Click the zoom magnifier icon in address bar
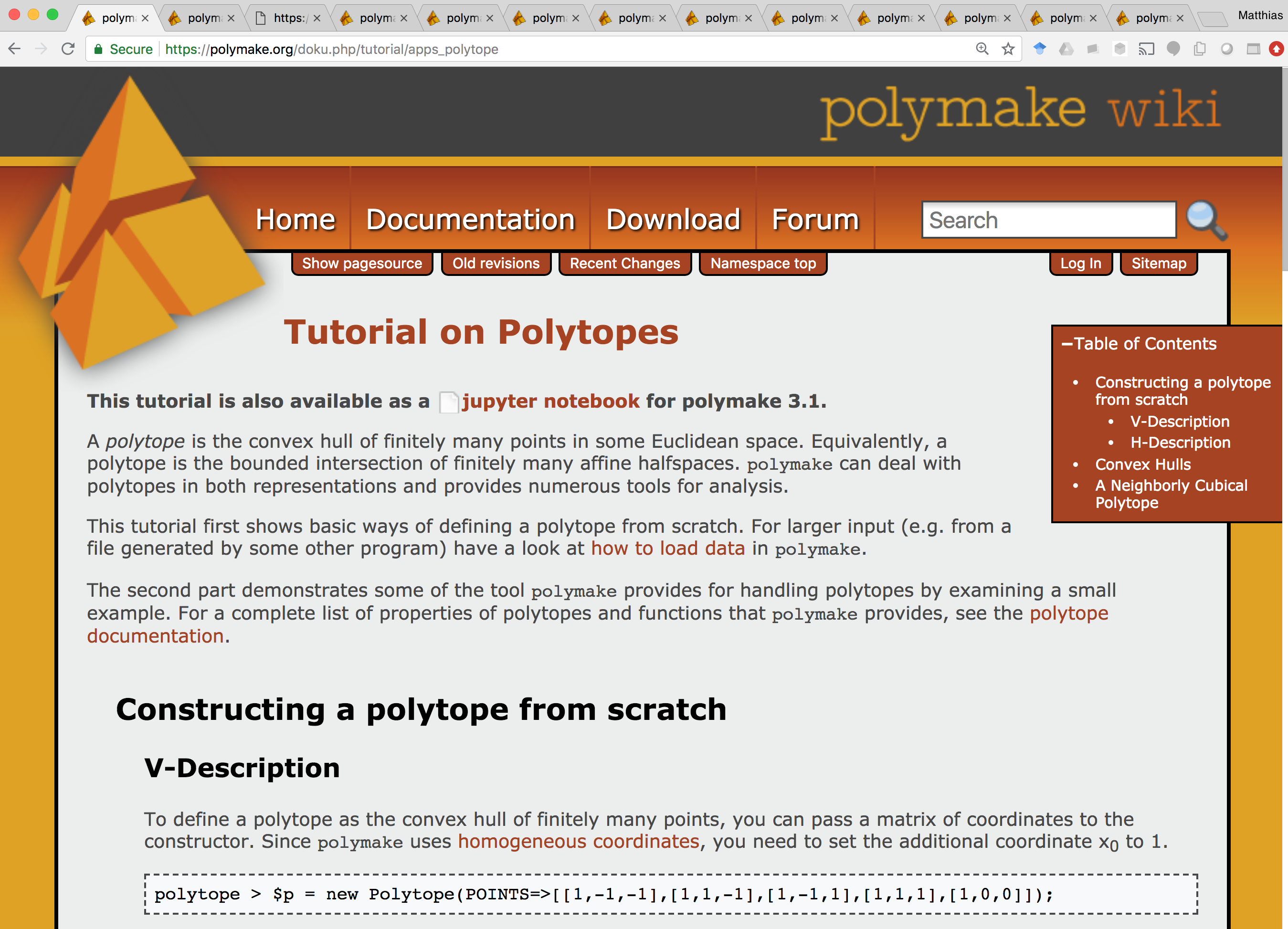 (x=982, y=49)
